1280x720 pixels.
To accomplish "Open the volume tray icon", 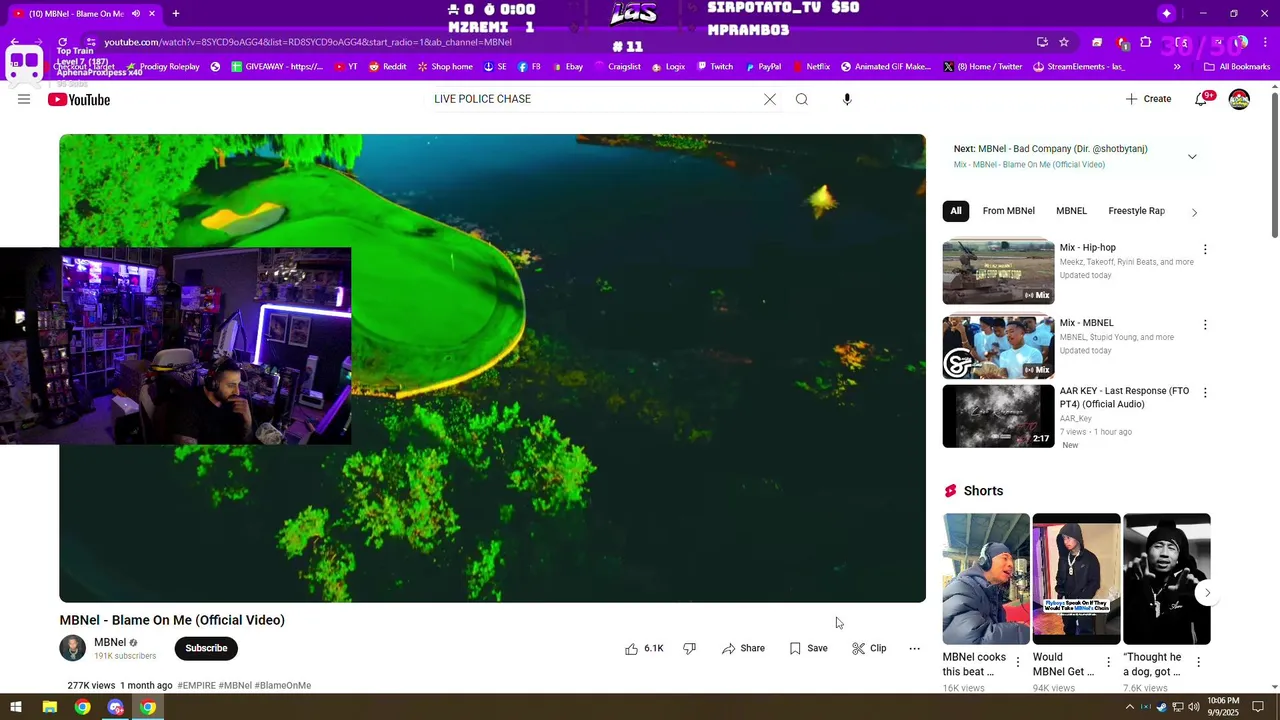I will (x=1193, y=707).
